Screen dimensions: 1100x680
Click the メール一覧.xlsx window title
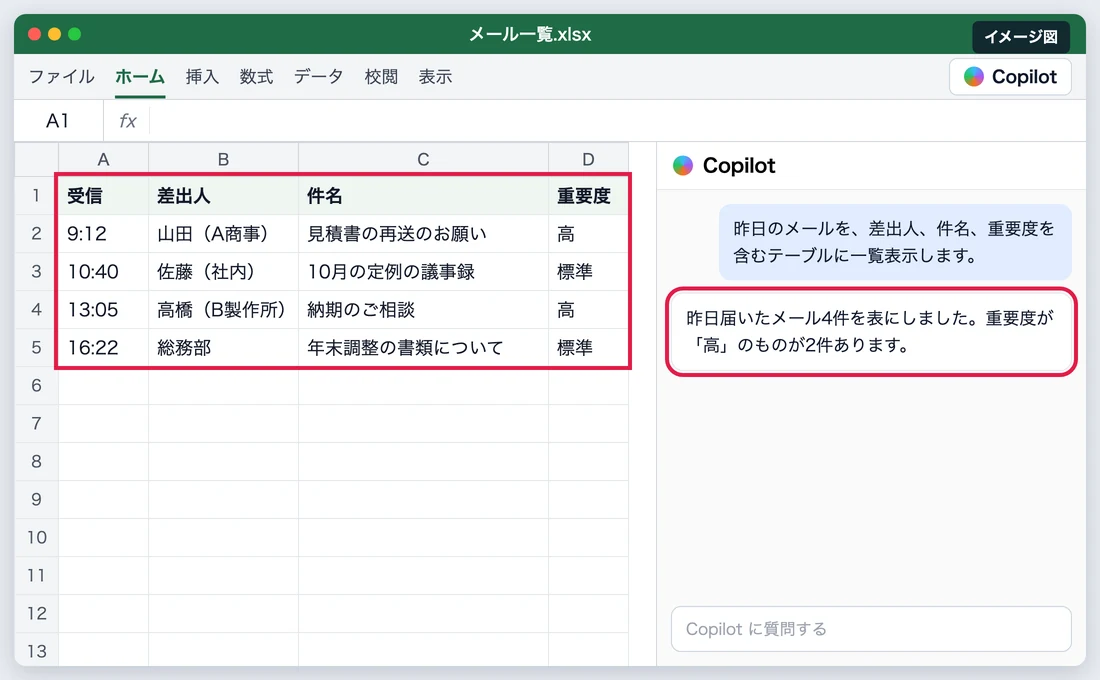pos(530,34)
